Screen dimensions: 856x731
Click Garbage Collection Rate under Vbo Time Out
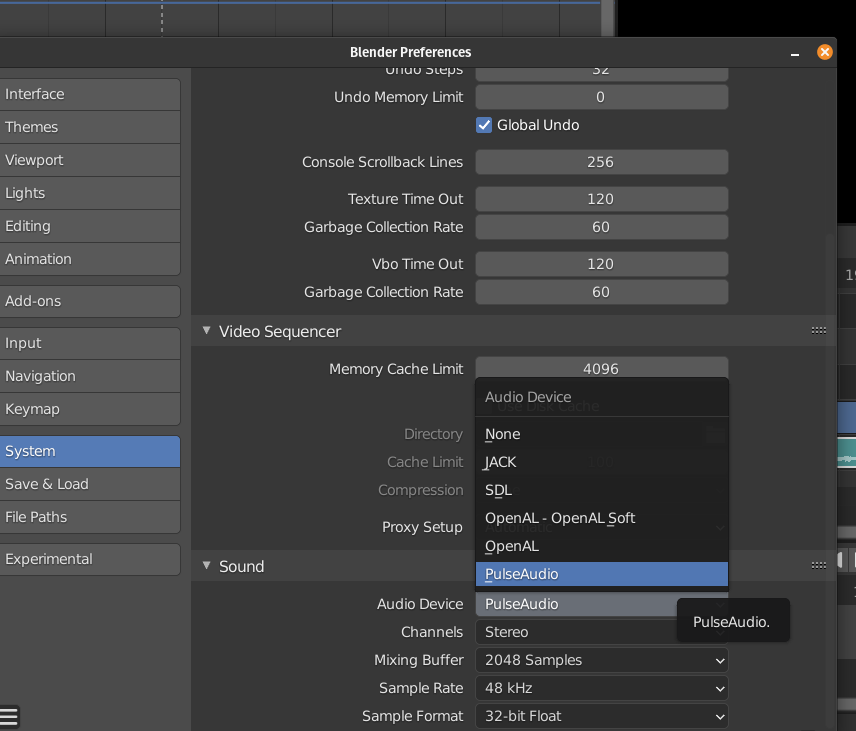(602, 292)
